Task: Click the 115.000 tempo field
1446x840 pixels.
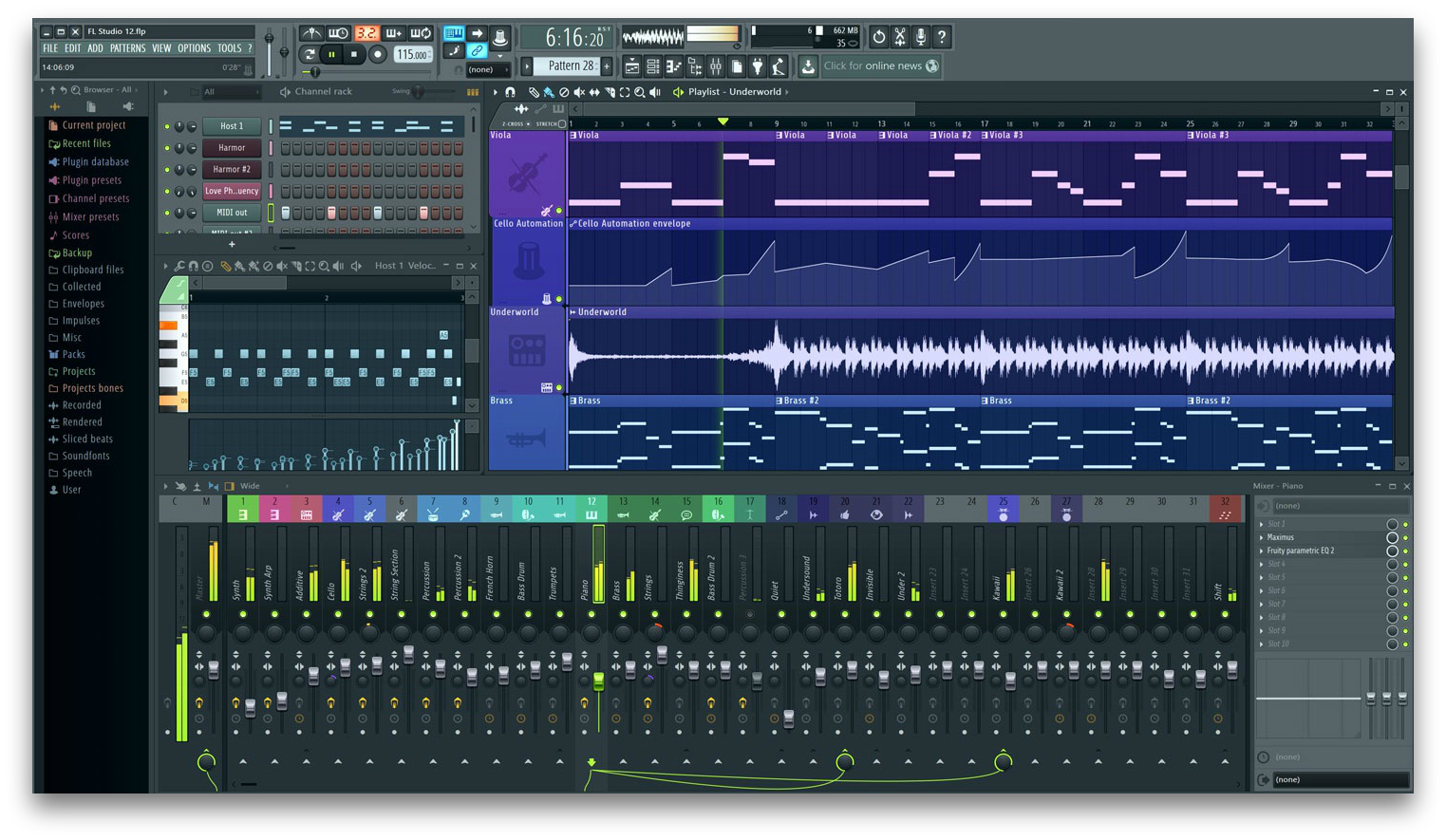Action: pos(412,54)
